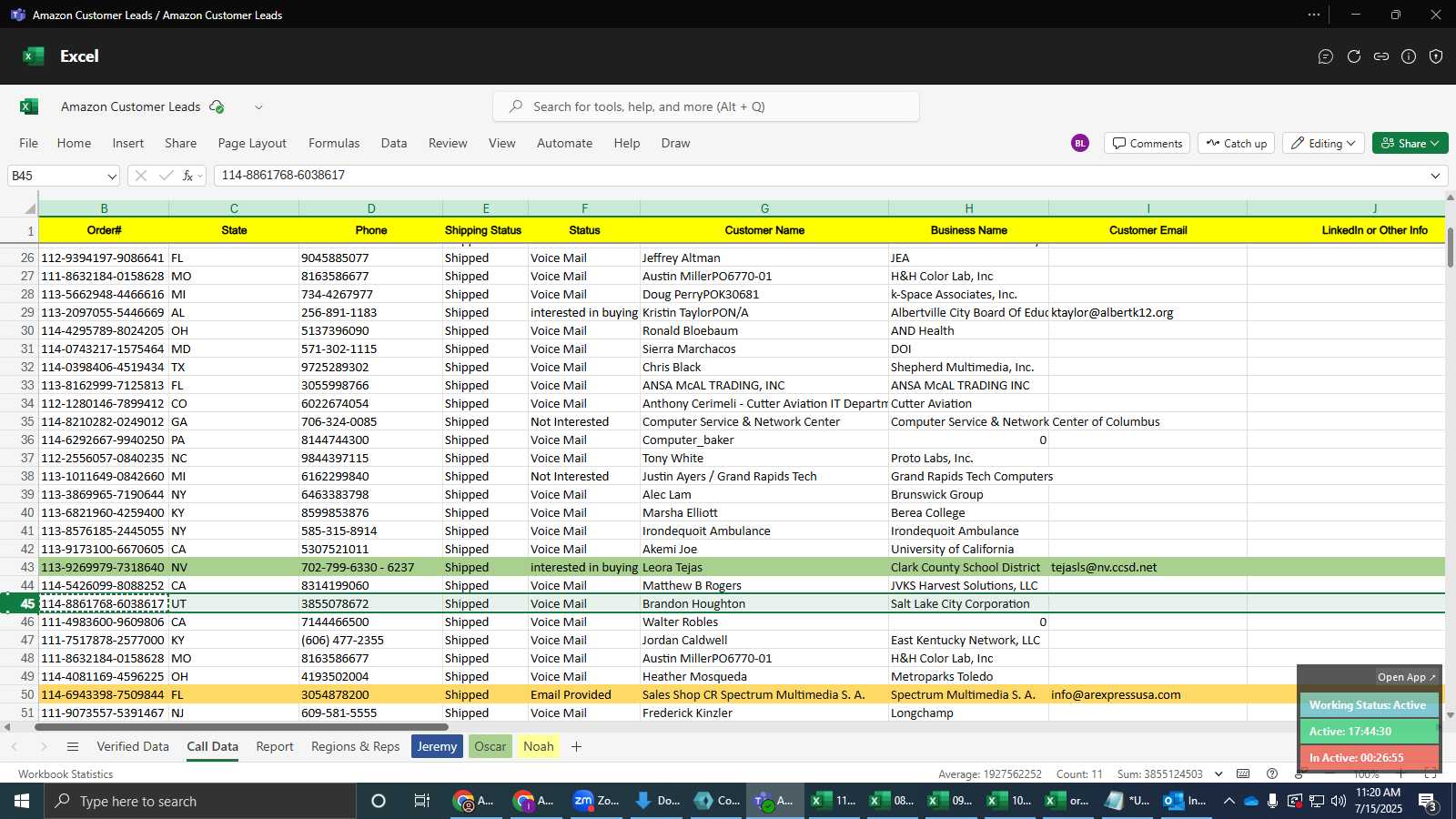Open the Data ribbon tab
The image size is (1456, 819).
pos(394,143)
